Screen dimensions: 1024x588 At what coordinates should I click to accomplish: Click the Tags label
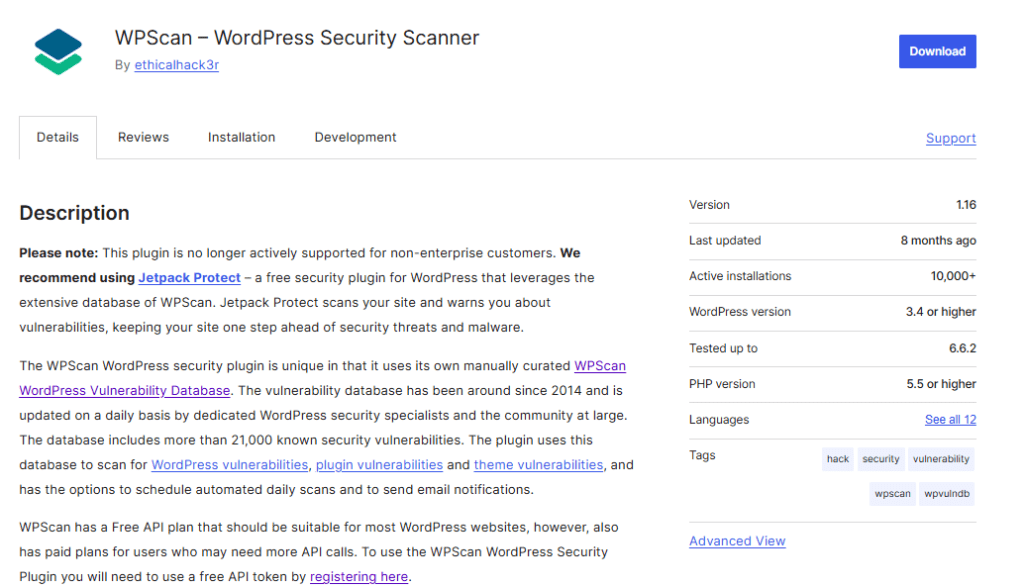[x=702, y=455]
